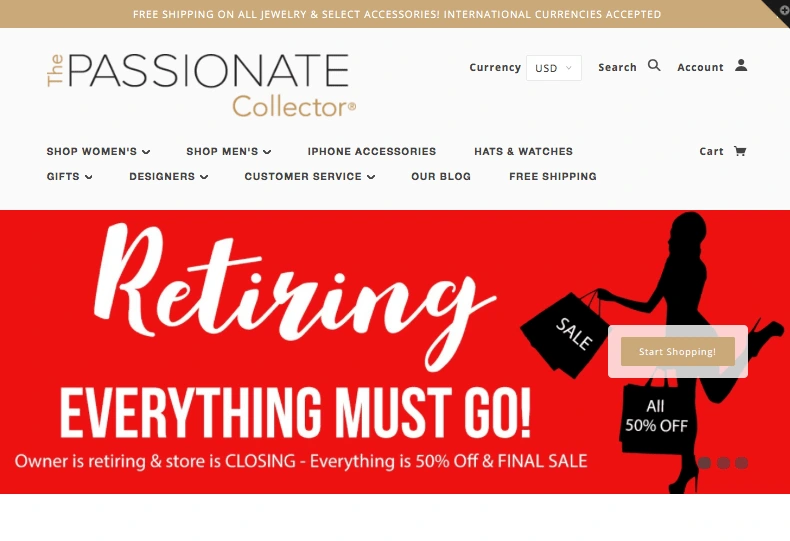Go to iPhone Accessories menu item

click(372, 151)
